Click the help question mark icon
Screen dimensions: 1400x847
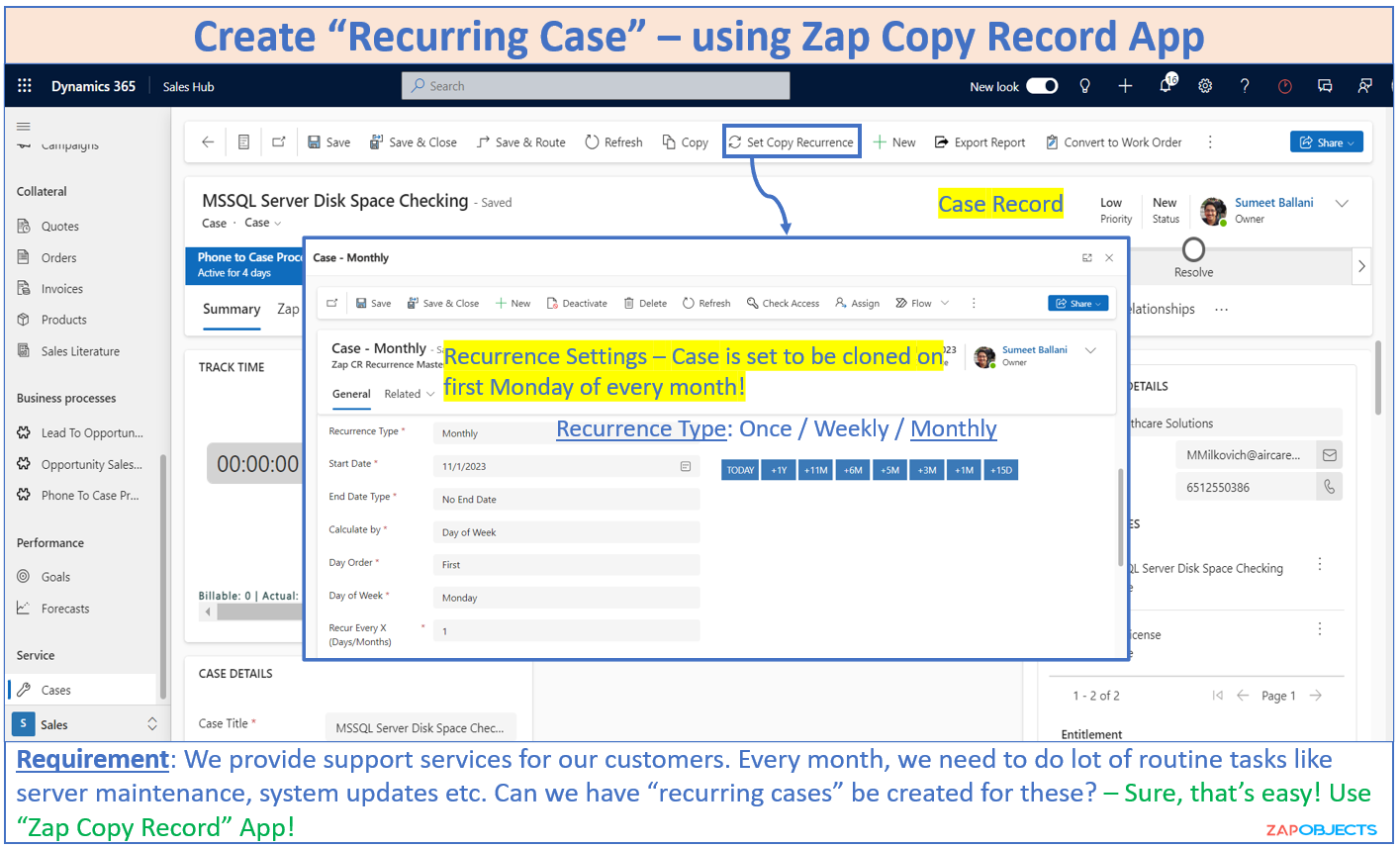[1245, 86]
